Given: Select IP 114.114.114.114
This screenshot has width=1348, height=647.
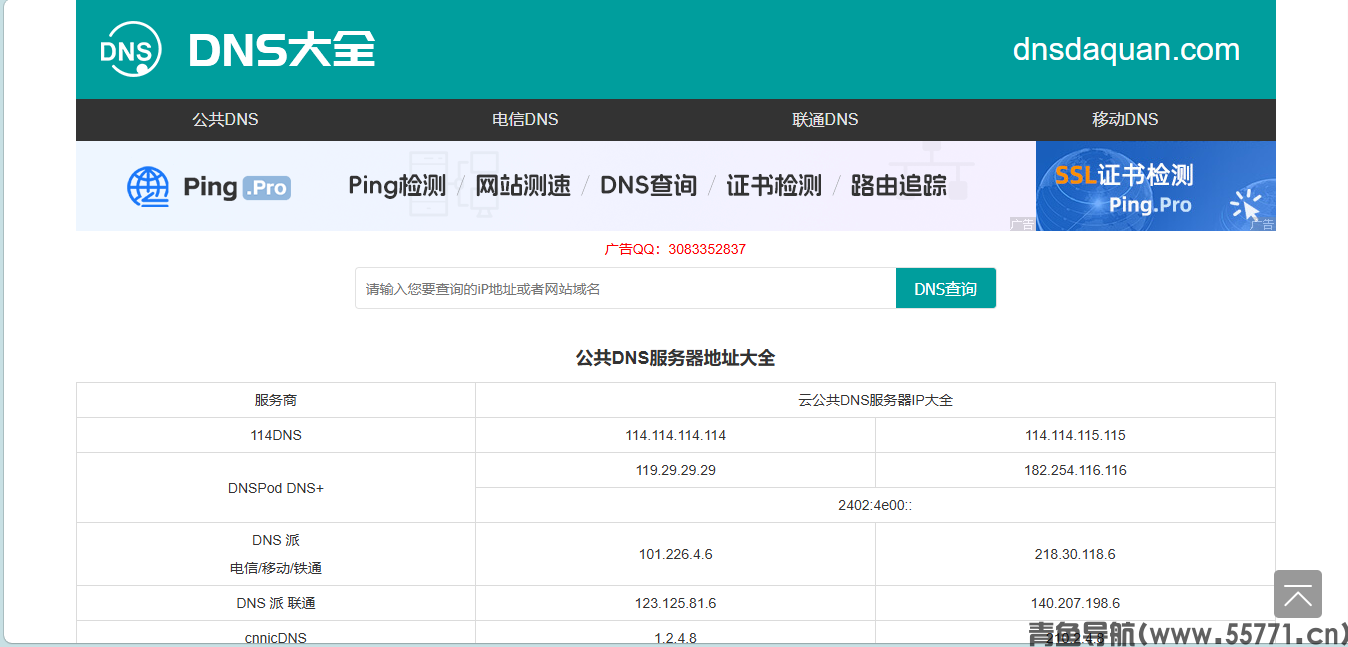Looking at the screenshot, I should point(676,435).
